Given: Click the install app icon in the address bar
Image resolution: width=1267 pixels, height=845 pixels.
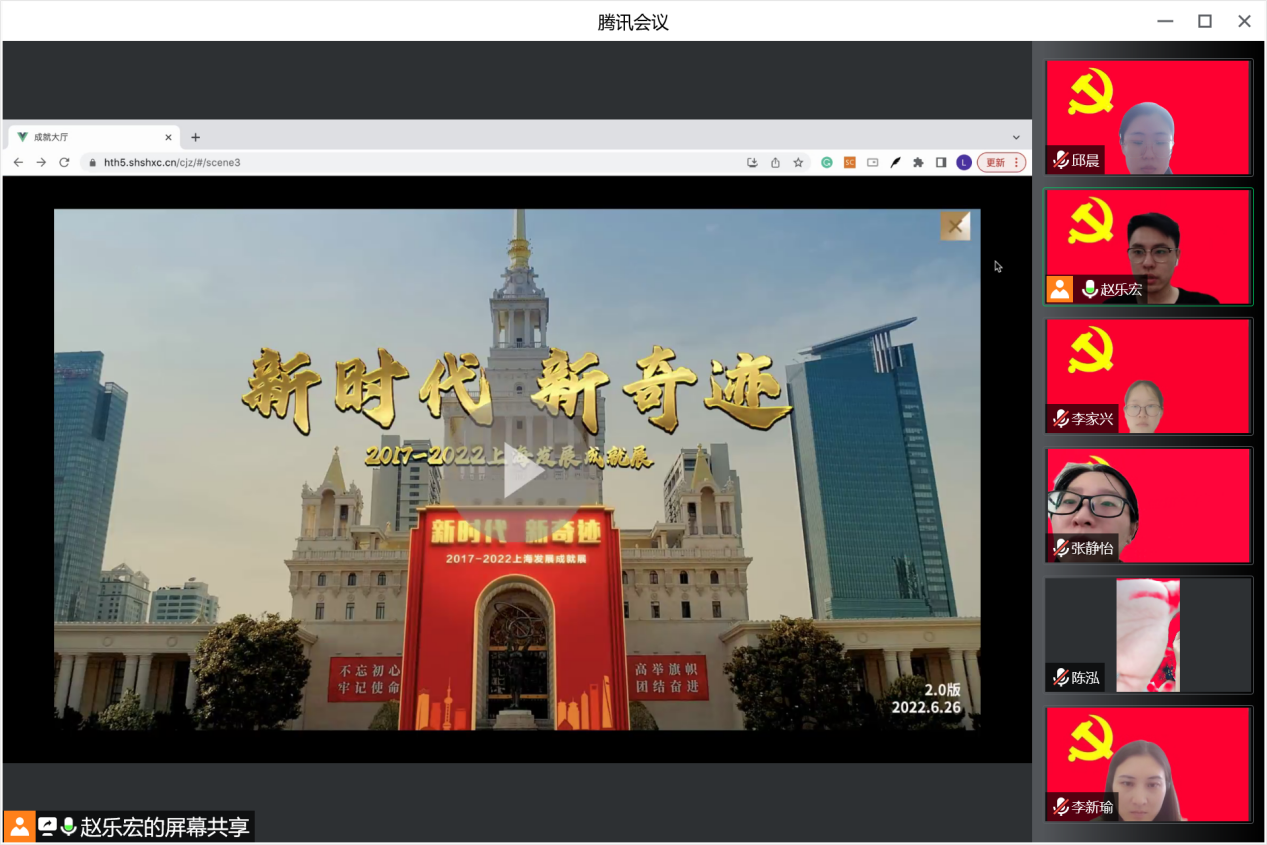Looking at the screenshot, I should click(752, 162).
